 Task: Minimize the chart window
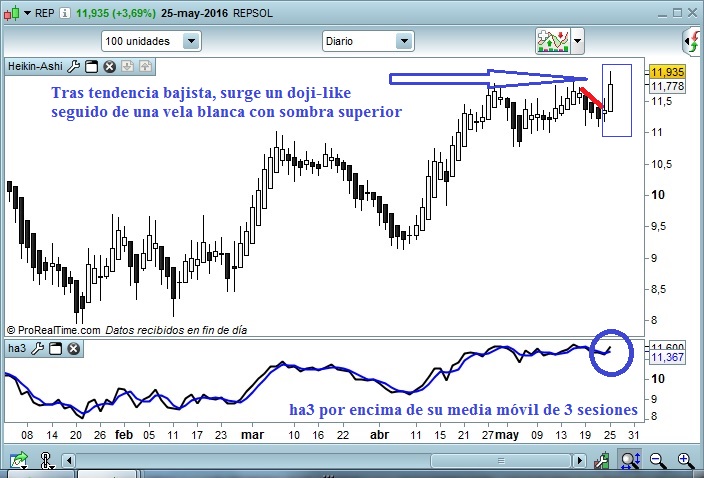pos(662,14)
